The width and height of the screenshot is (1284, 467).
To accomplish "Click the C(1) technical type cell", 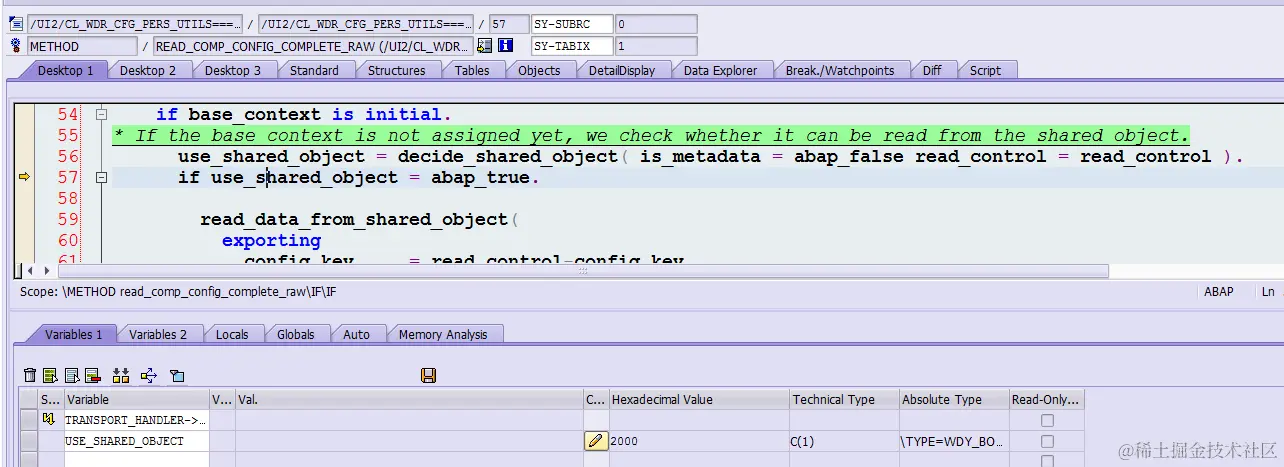I will (x=844, y=441).
